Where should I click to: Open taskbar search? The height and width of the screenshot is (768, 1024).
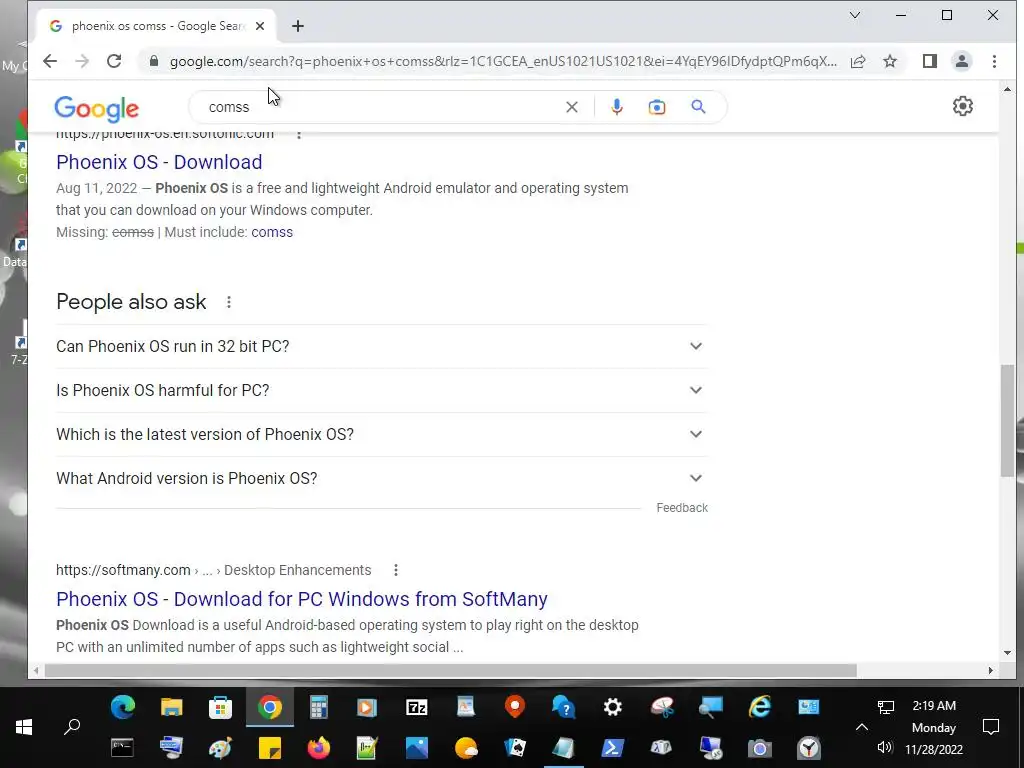(x=72, y=727)
